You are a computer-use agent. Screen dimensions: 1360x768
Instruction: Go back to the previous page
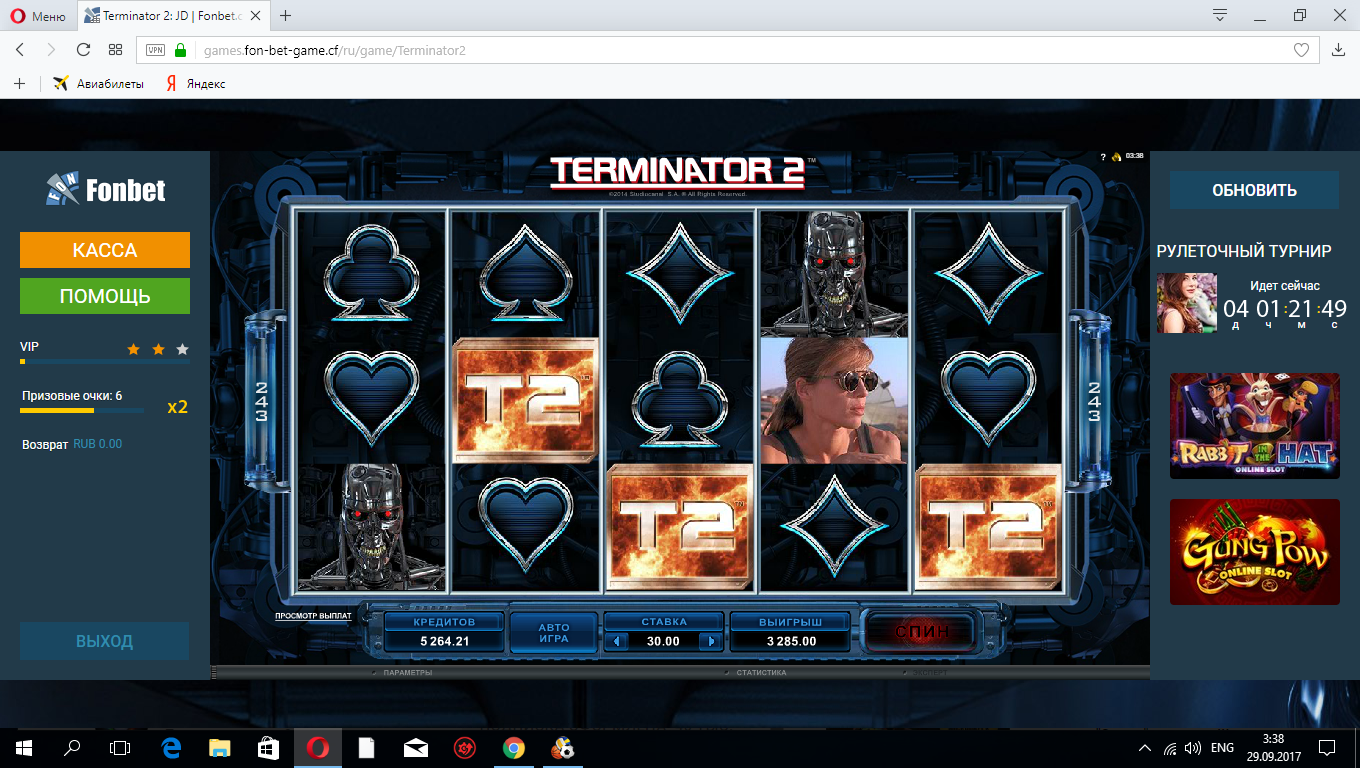[20, 50]
